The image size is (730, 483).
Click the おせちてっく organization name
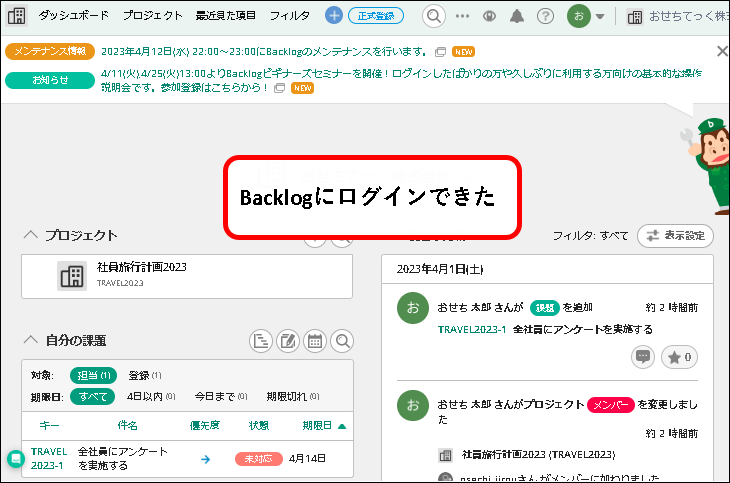pos(689,16)
